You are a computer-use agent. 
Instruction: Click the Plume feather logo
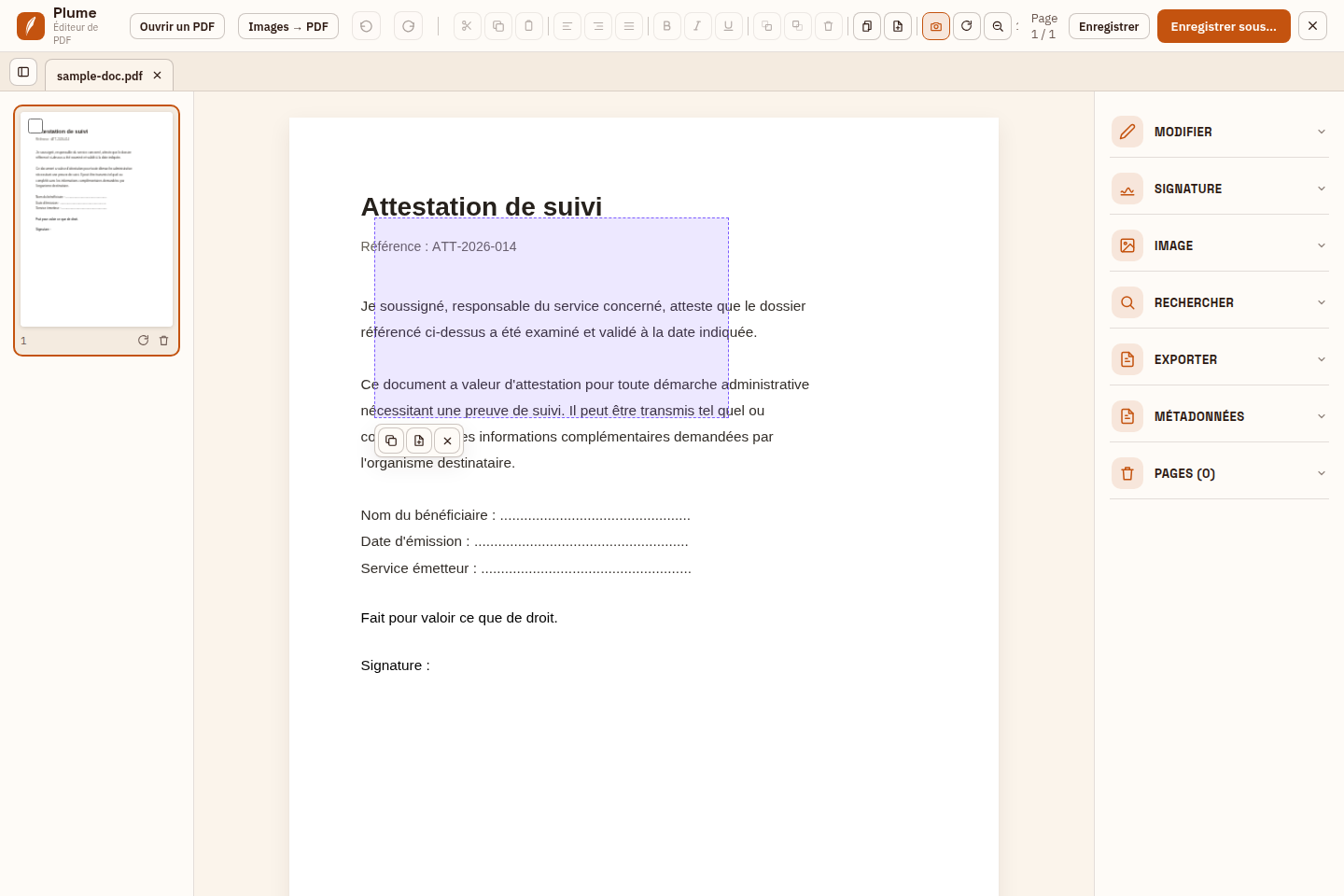click(31, 26)
